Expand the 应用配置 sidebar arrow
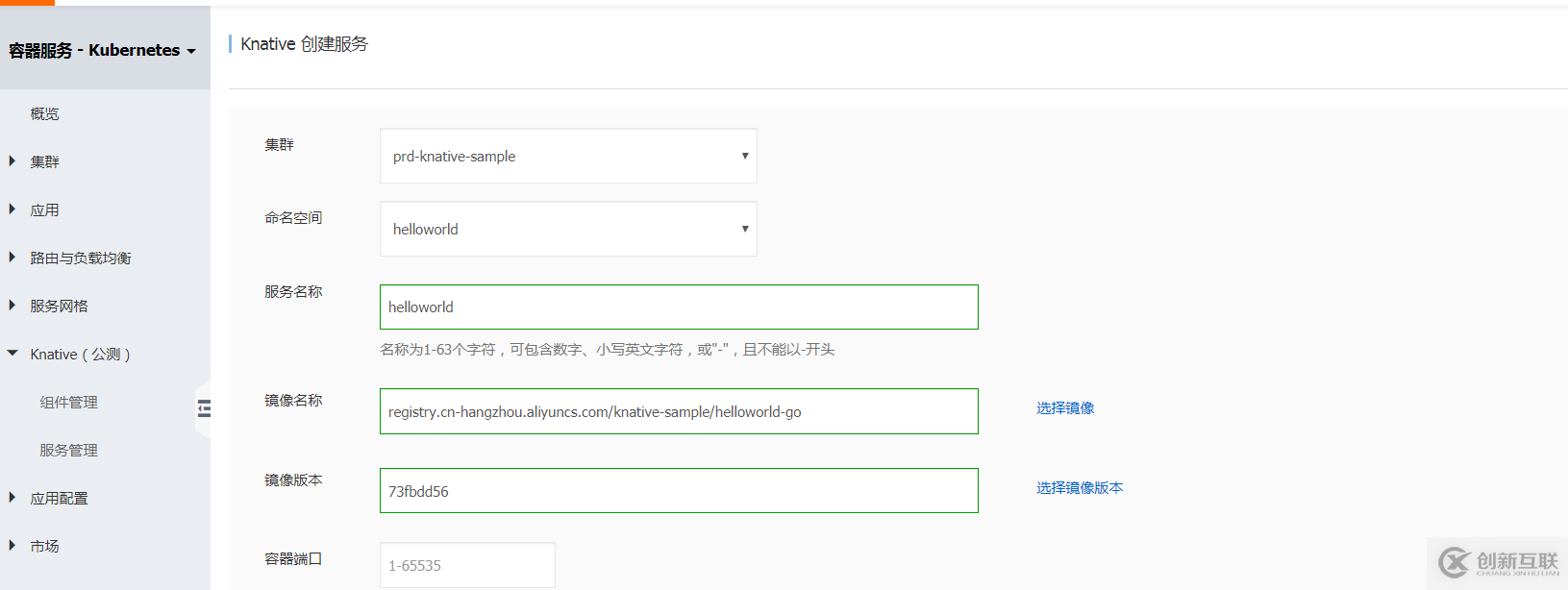Screen dimensions: 1568x590 [12, 498]
